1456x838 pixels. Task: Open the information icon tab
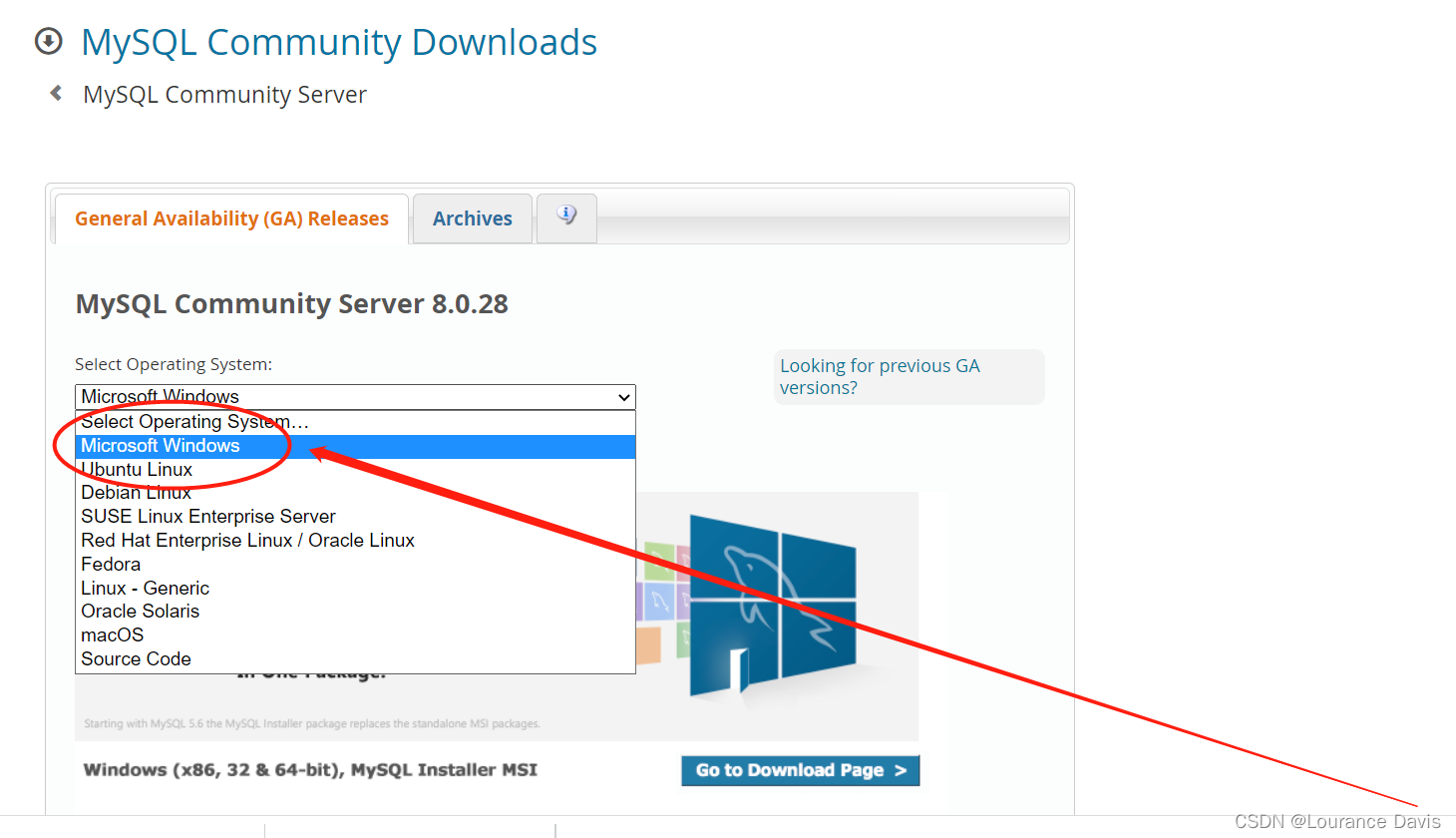(566, 216)
